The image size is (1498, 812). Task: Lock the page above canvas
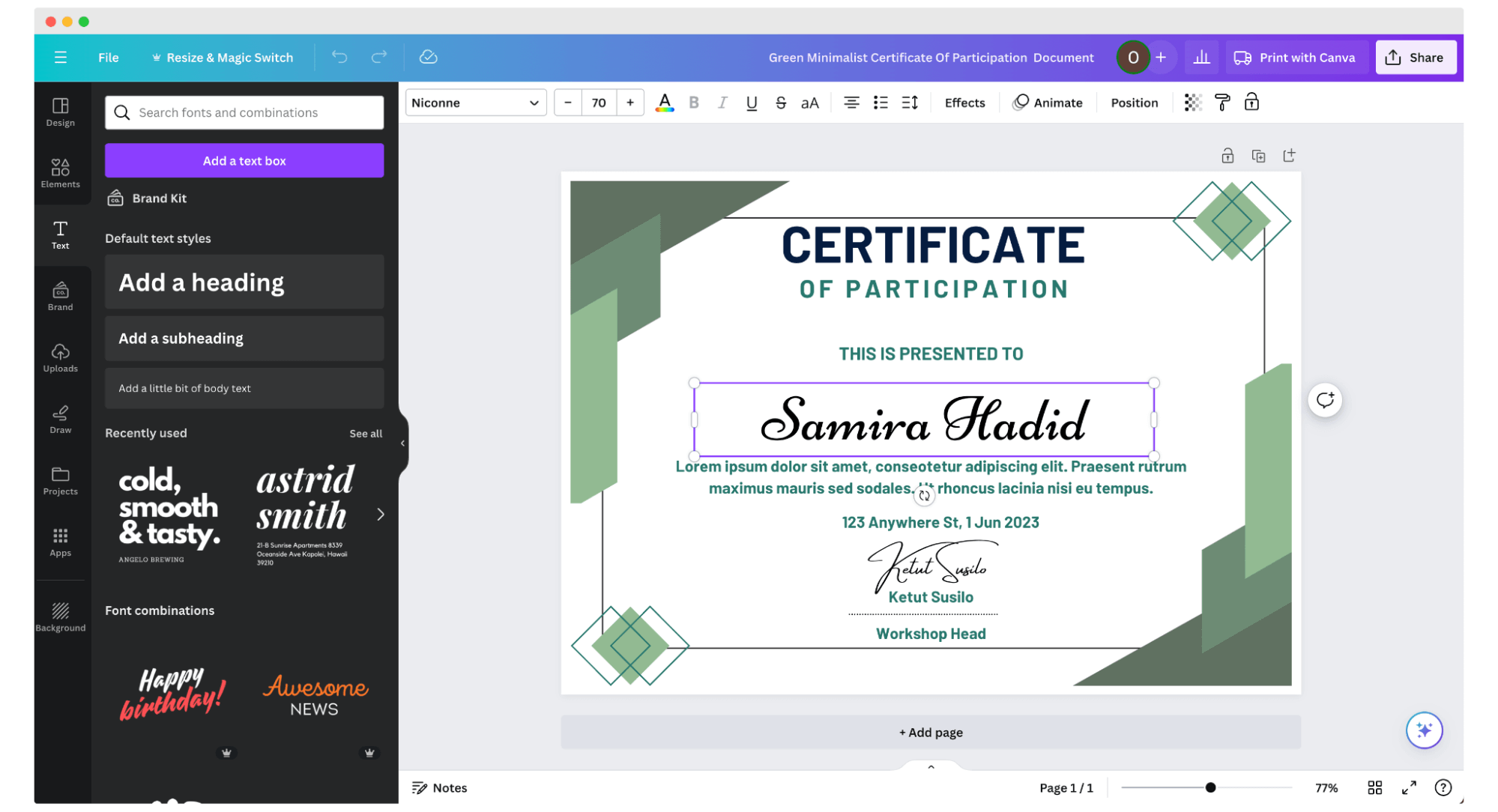1227,156
